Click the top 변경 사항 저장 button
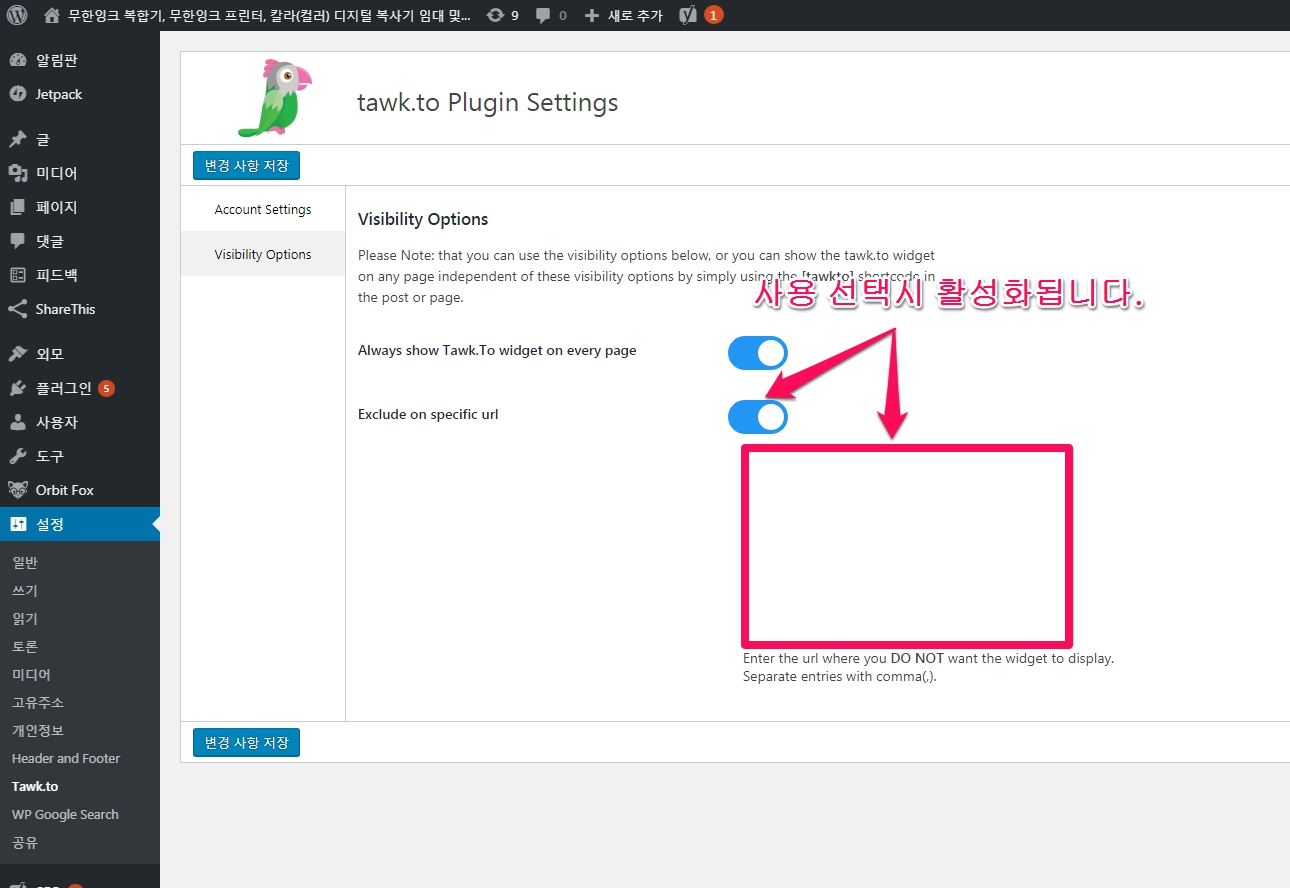Screen dimensions: 1290x888 [x=246, y=165]
